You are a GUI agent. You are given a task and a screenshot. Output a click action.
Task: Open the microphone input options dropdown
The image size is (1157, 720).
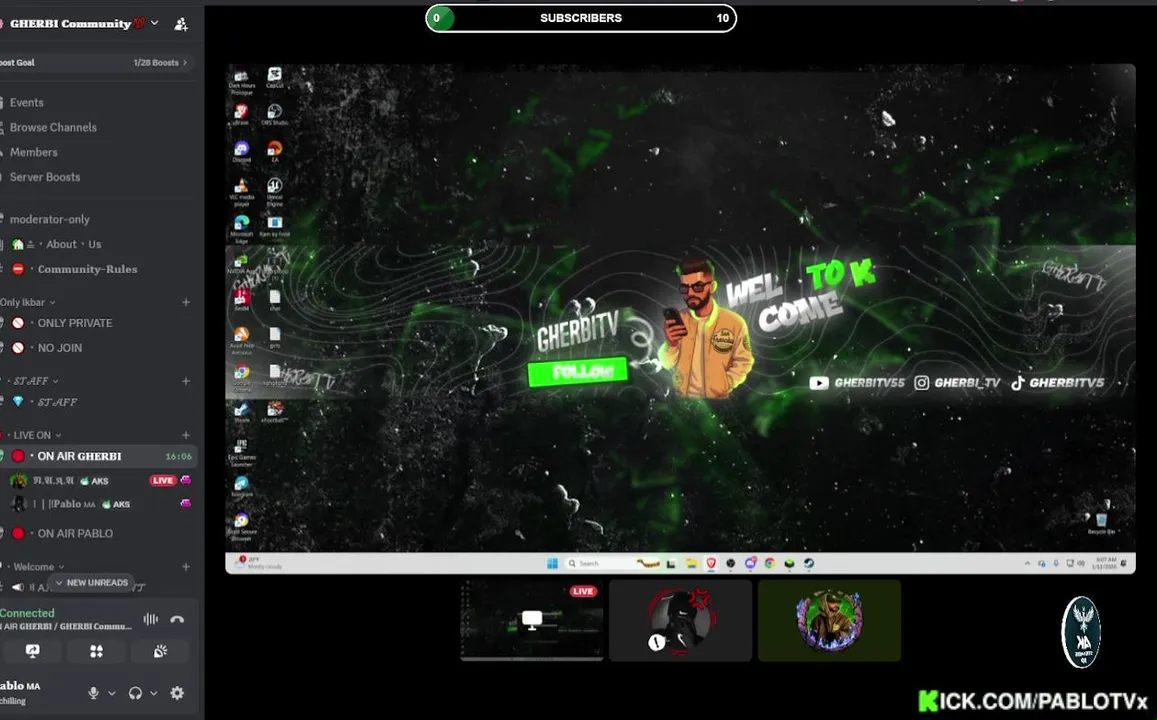click(111, 693)
